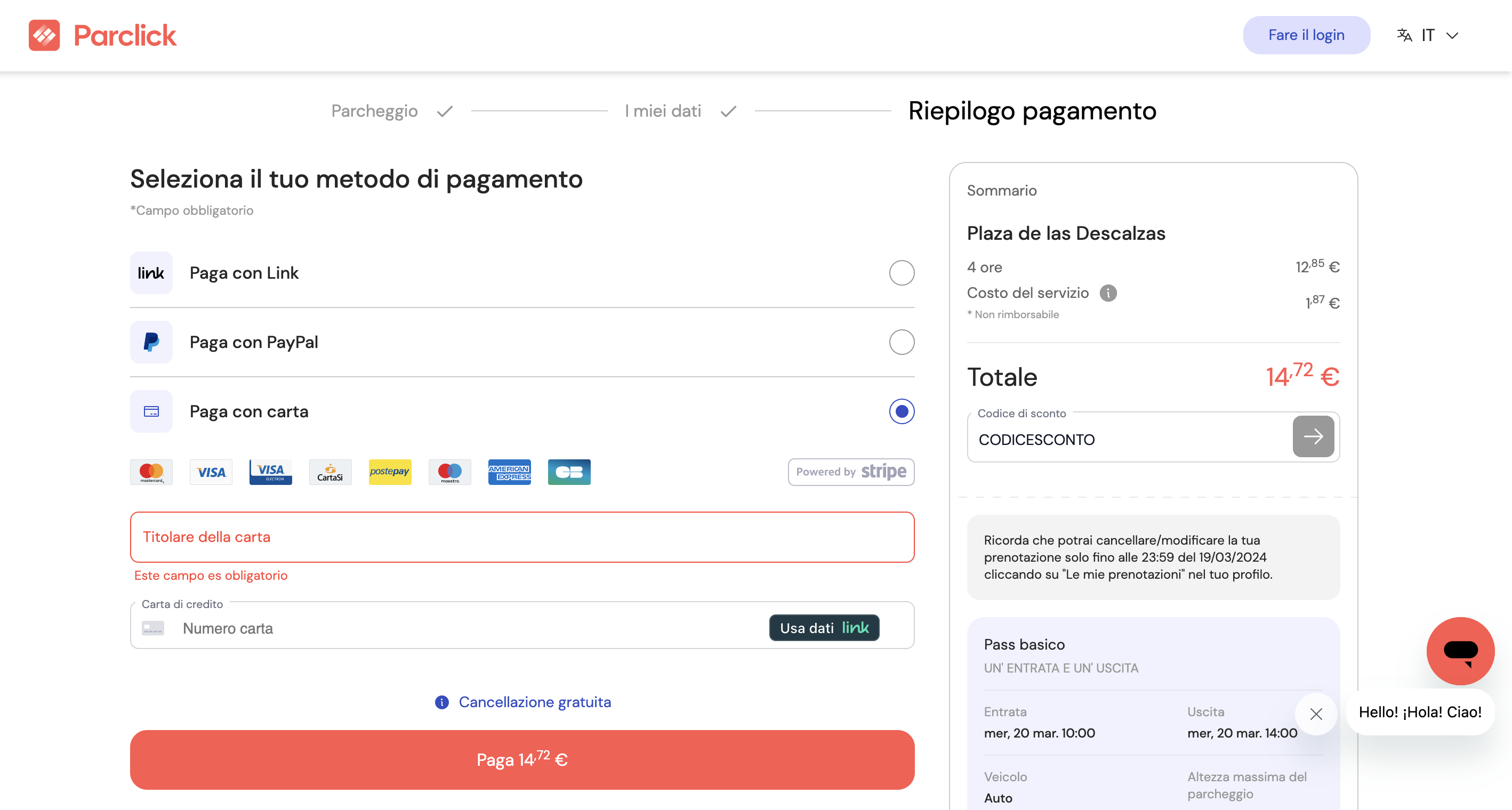The height and width of the screenshot is (810, 1512).
Task: Open the chat bubble widget
Action: (1460, 651)
